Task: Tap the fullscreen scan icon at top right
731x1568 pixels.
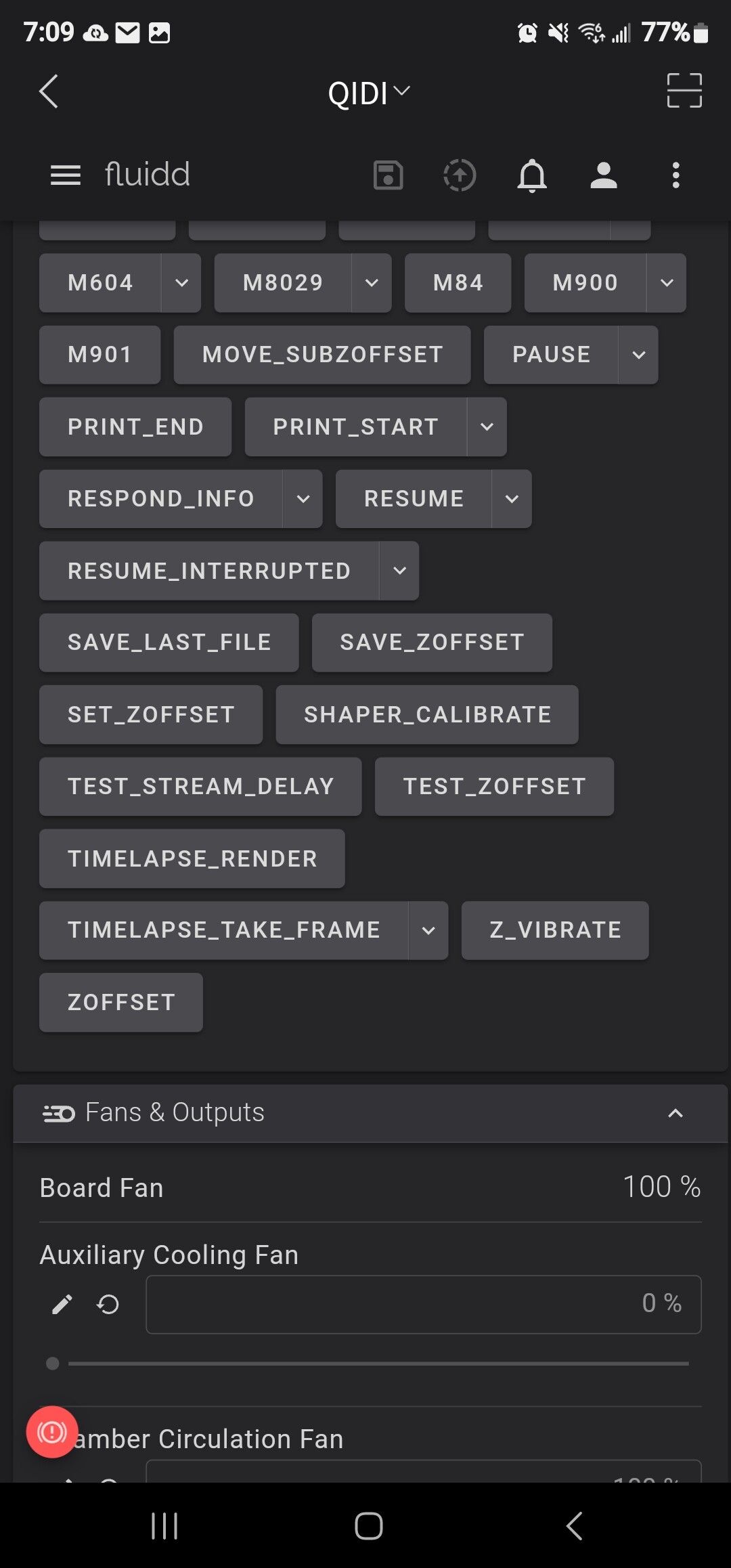Action: [x=684, y=91]
